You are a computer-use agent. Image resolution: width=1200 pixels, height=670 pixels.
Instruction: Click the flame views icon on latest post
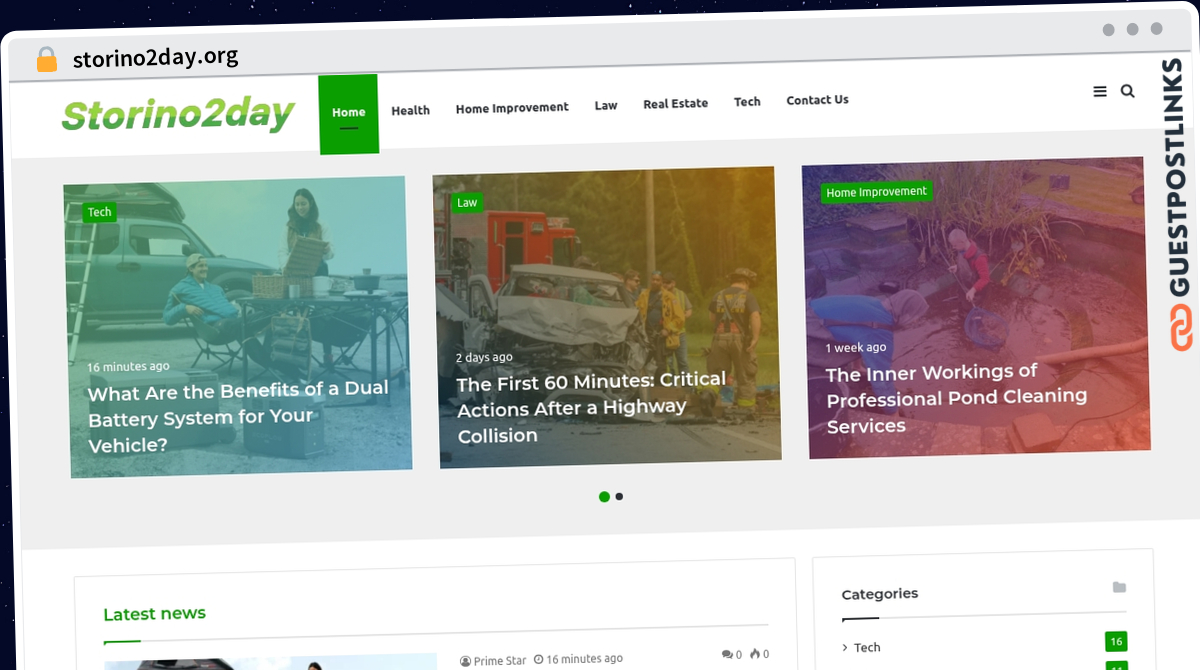coord(756,654)
